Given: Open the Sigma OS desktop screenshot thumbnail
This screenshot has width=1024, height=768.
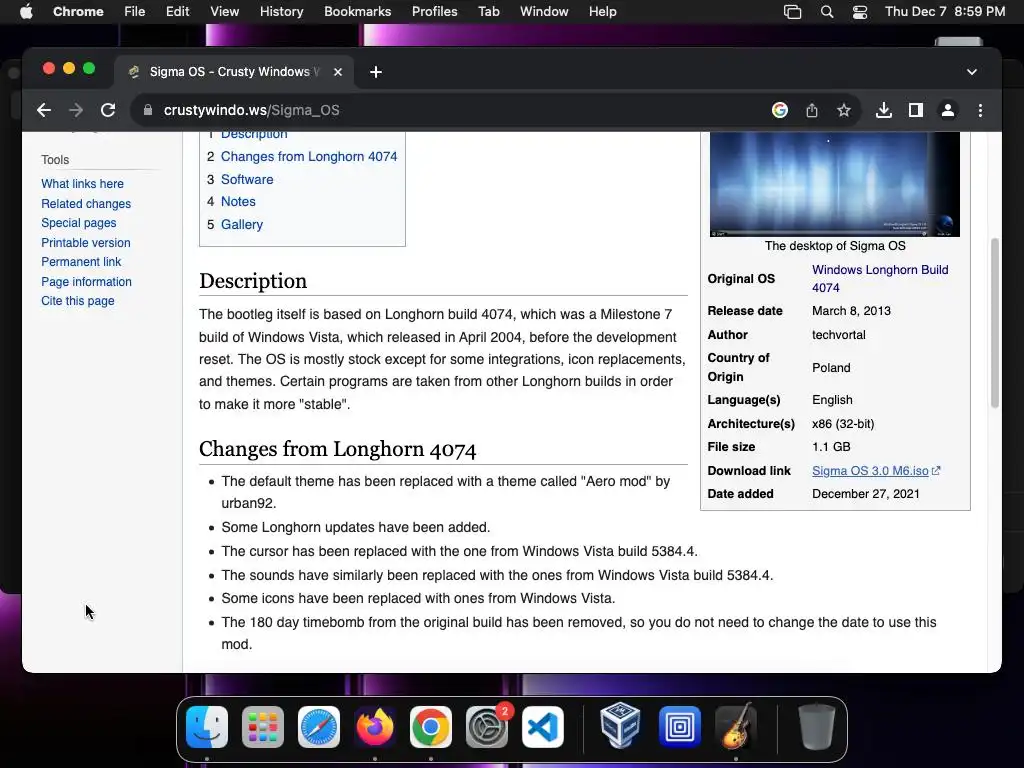Looking at the screenshot, I should pos(835,184).
